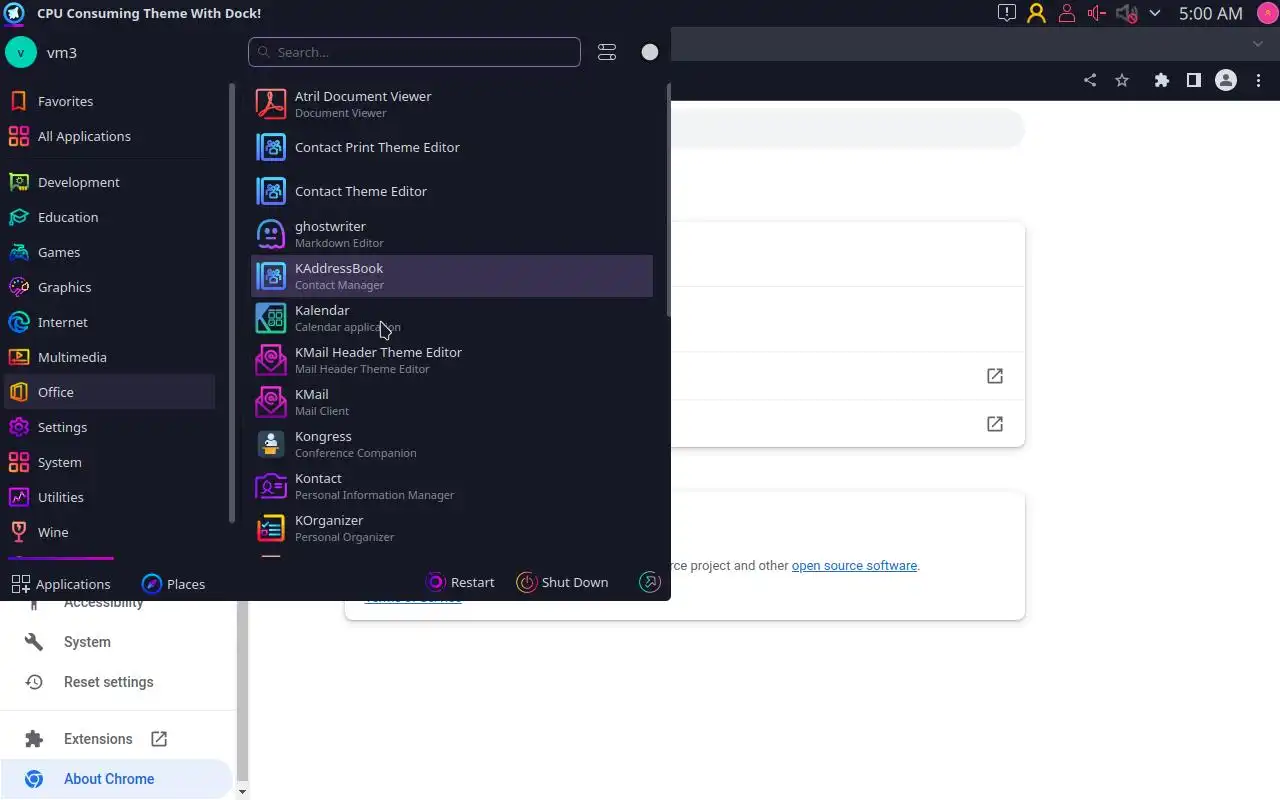This screenshot has width=1280, height=800.
Task: Click the 5:00 AM clock
Action: click(x=1211, y=13)
